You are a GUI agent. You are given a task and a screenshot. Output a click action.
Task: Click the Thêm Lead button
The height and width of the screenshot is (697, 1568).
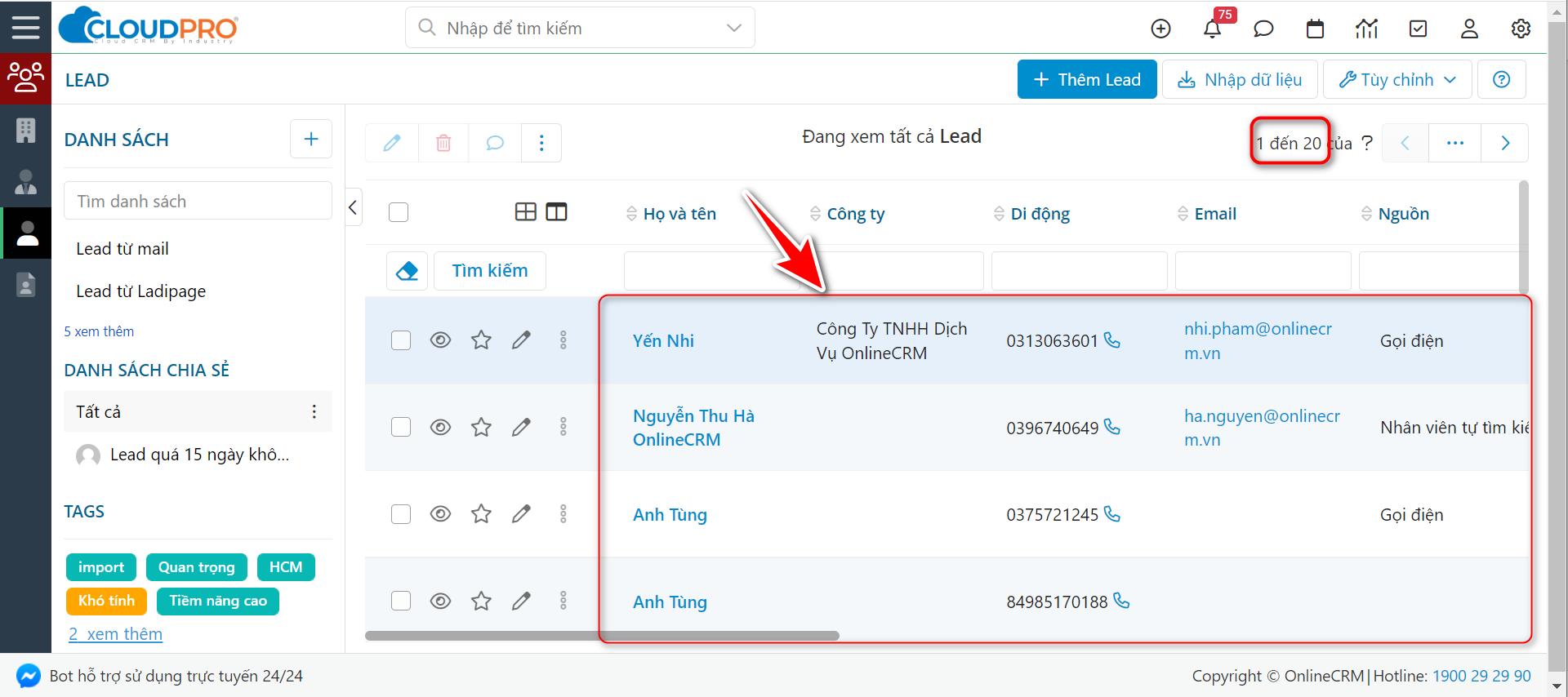pyautogui.click(x=1086, y=79)
